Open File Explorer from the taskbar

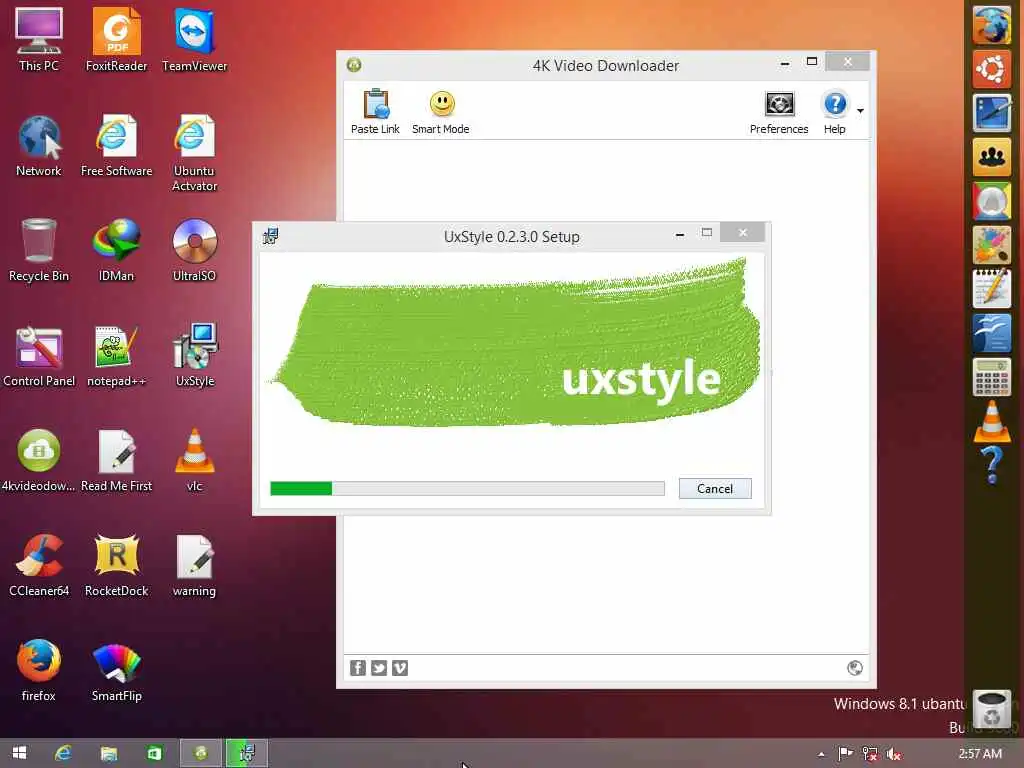coord(108,753)
